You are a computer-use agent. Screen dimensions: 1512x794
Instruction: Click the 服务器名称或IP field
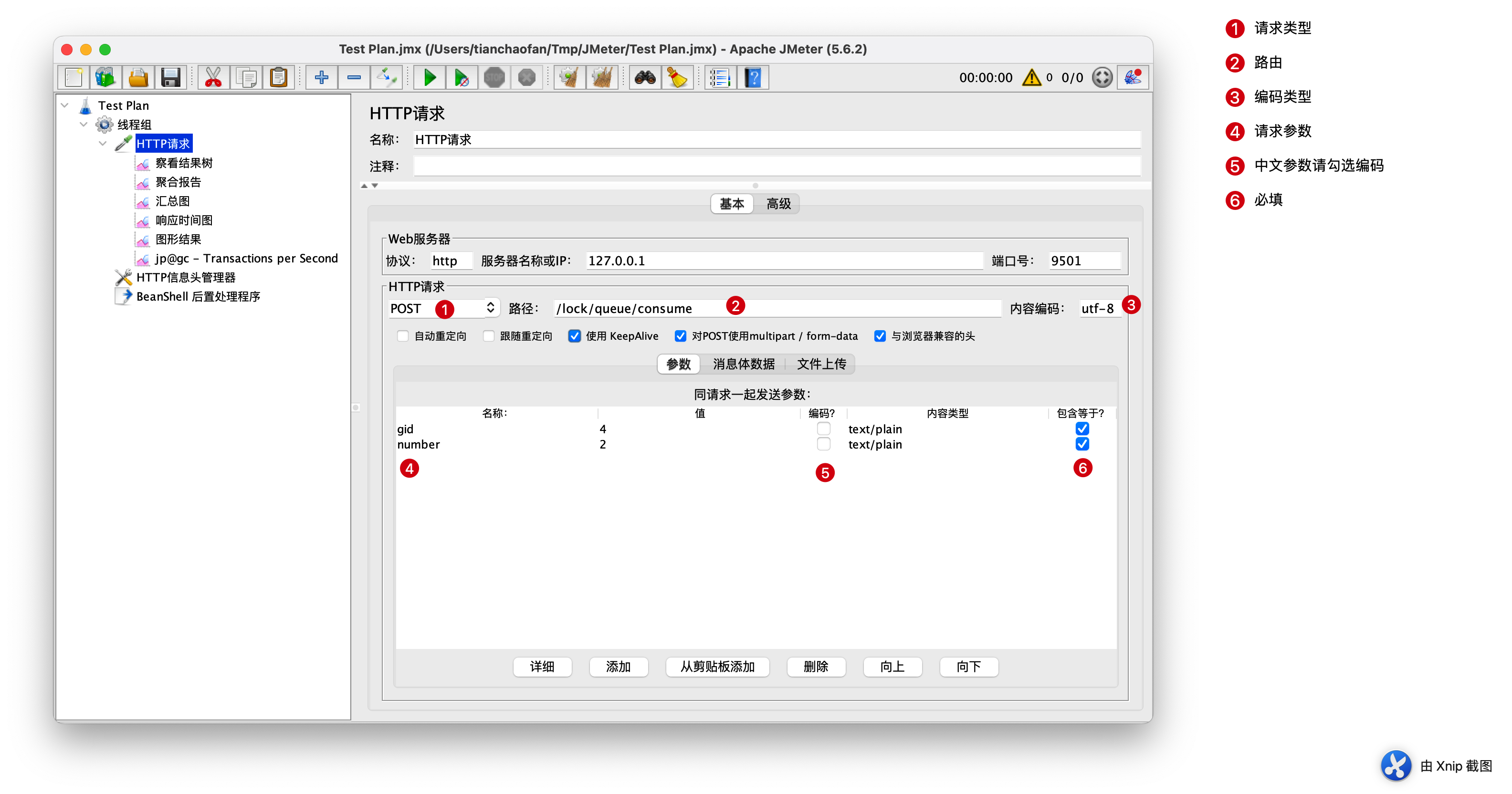(784, 261)
